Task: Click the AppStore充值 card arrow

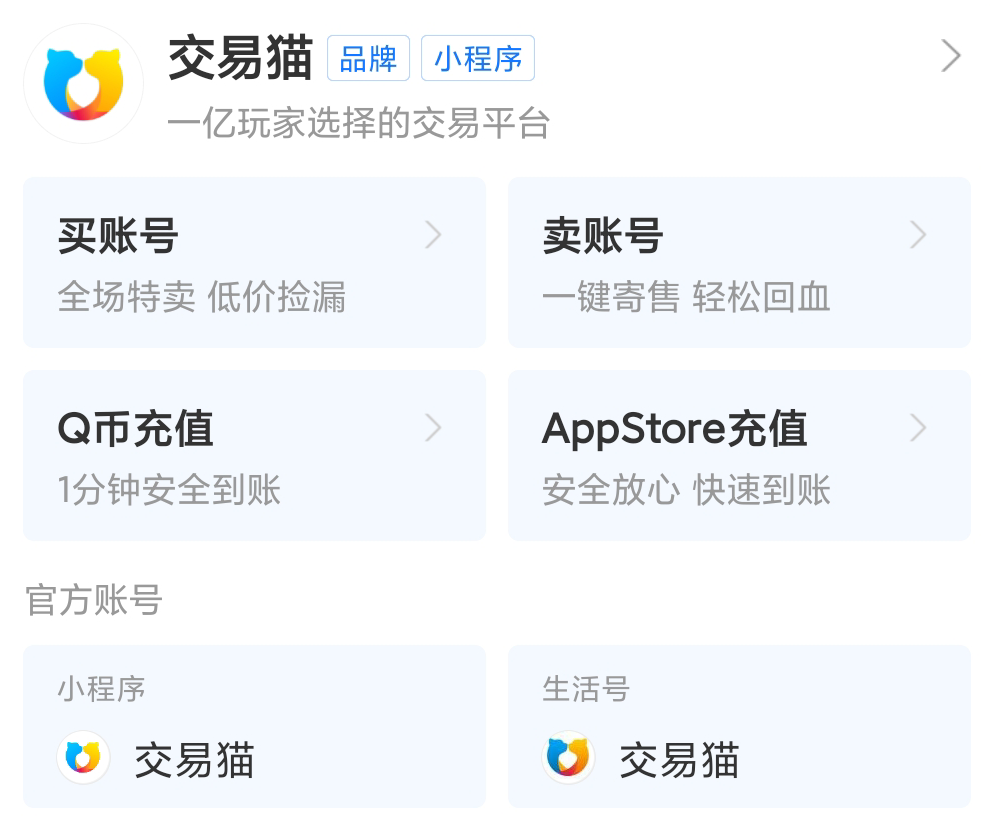Action: click(x=918, y=428)
